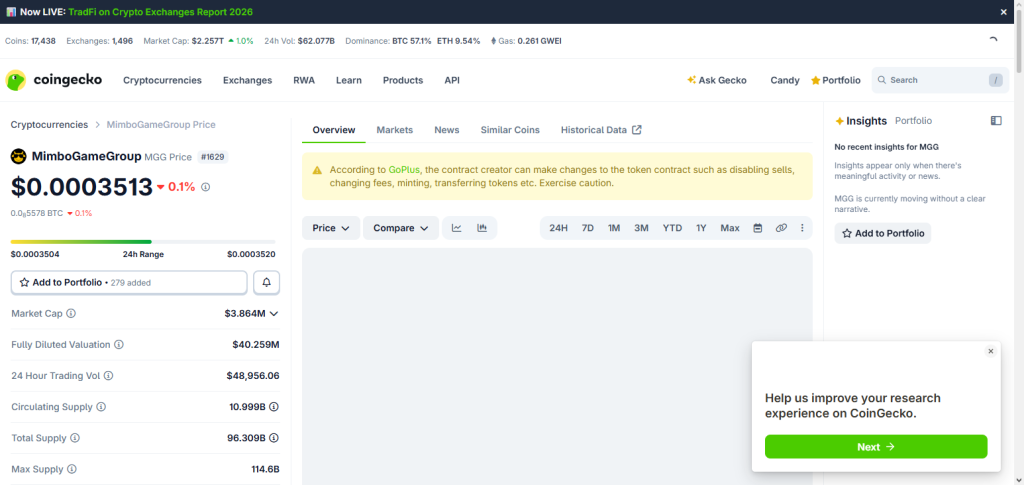Click the Circulating Supply info icon

[x=101, y=407]
